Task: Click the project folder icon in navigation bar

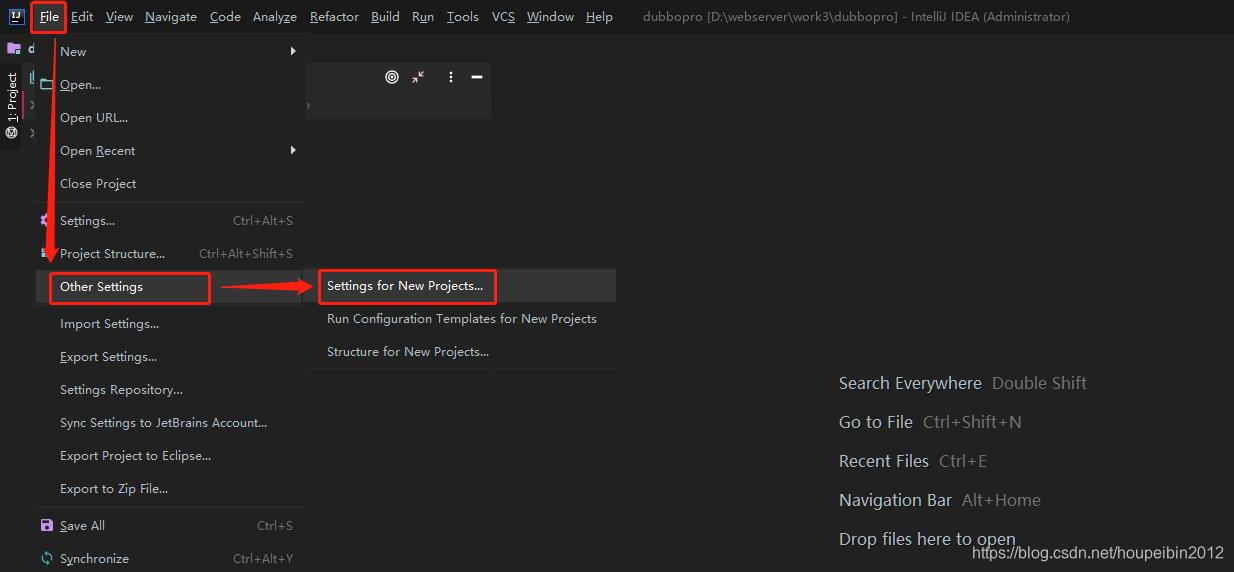Action: pos(14,48)
